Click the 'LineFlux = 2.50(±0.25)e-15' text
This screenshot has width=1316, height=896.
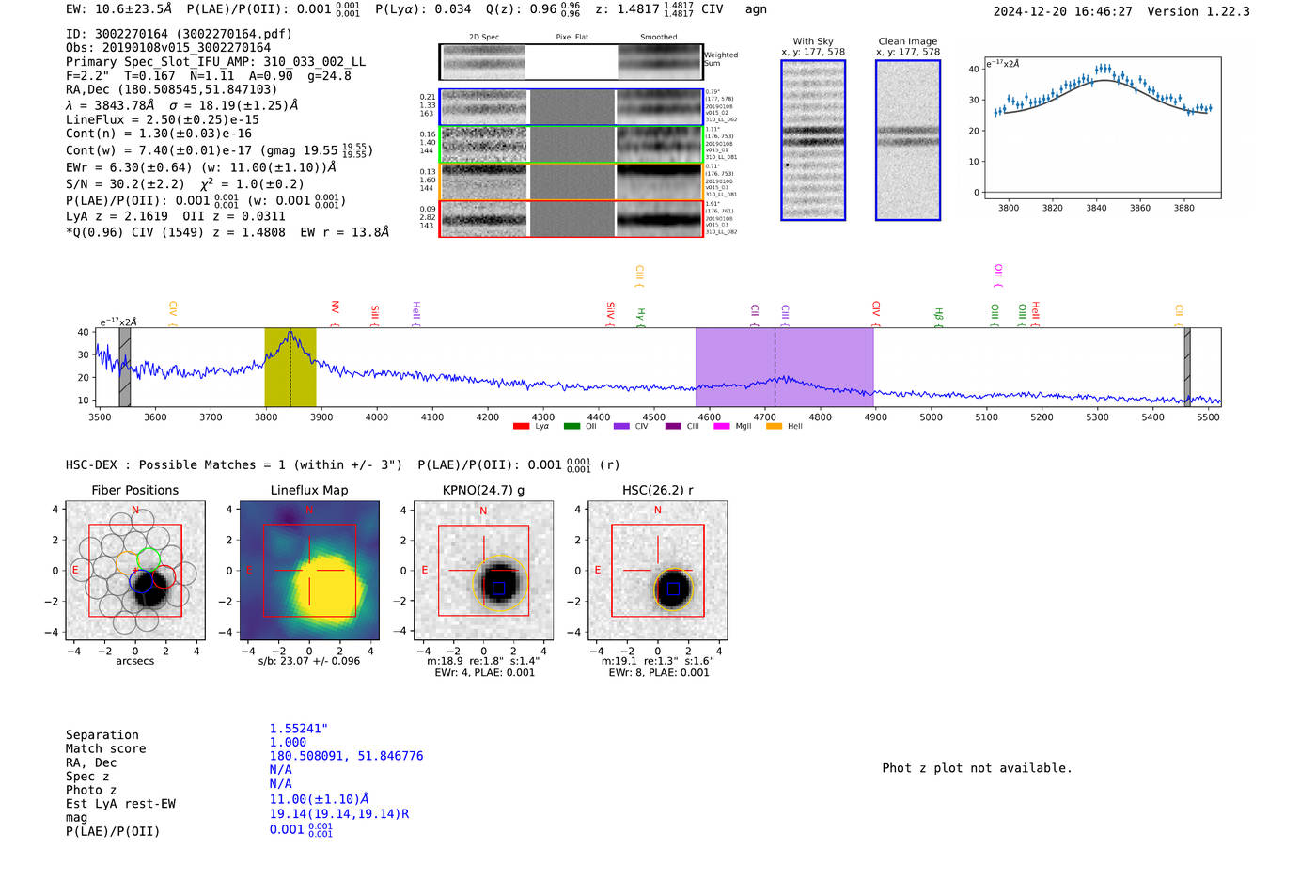click(163, 119)
